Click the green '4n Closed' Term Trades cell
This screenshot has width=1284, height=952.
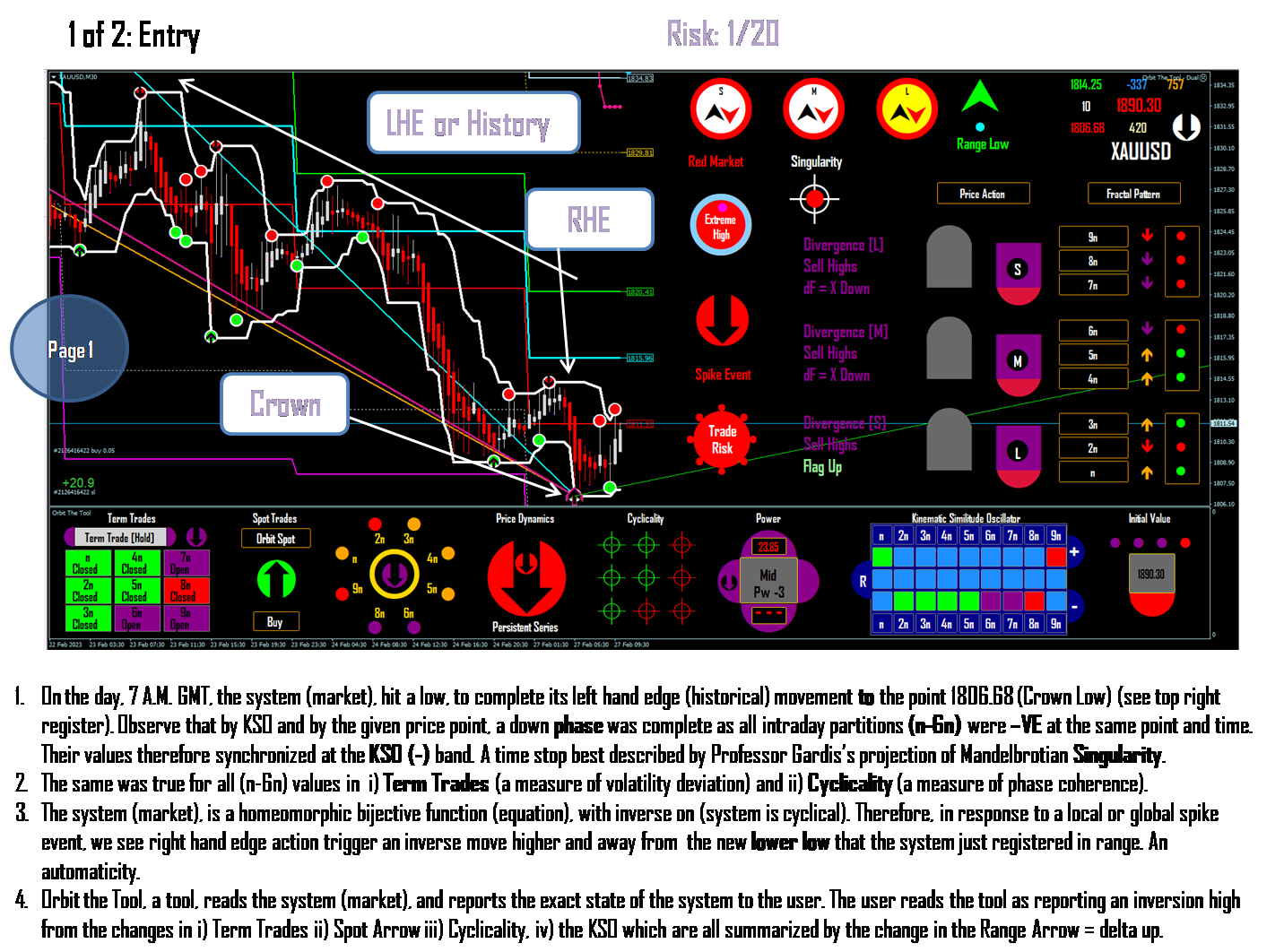point(136,563)
